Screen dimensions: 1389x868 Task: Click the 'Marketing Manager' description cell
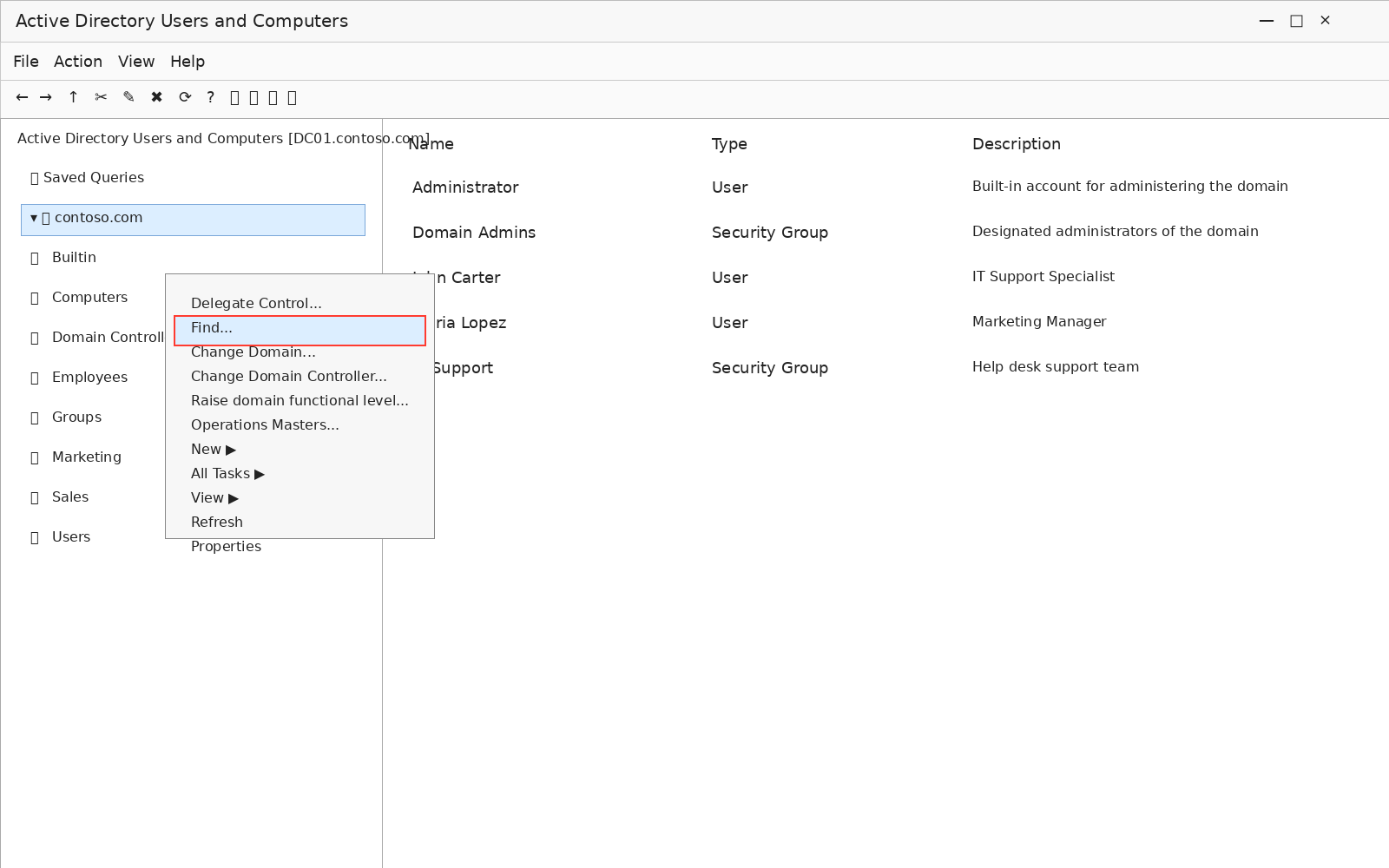(1039, 322)
